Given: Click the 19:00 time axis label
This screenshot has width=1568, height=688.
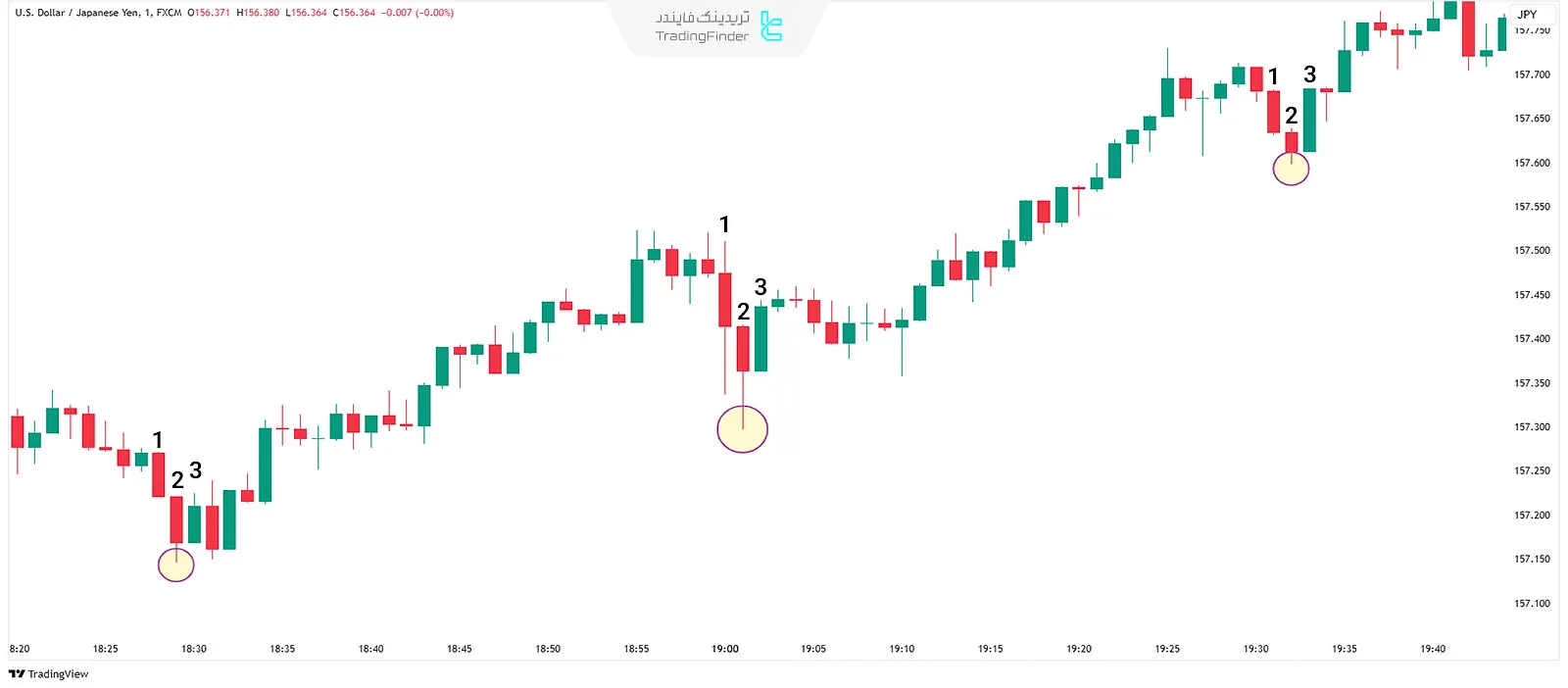Looking at the screenshot, I should tap(725, 649).
